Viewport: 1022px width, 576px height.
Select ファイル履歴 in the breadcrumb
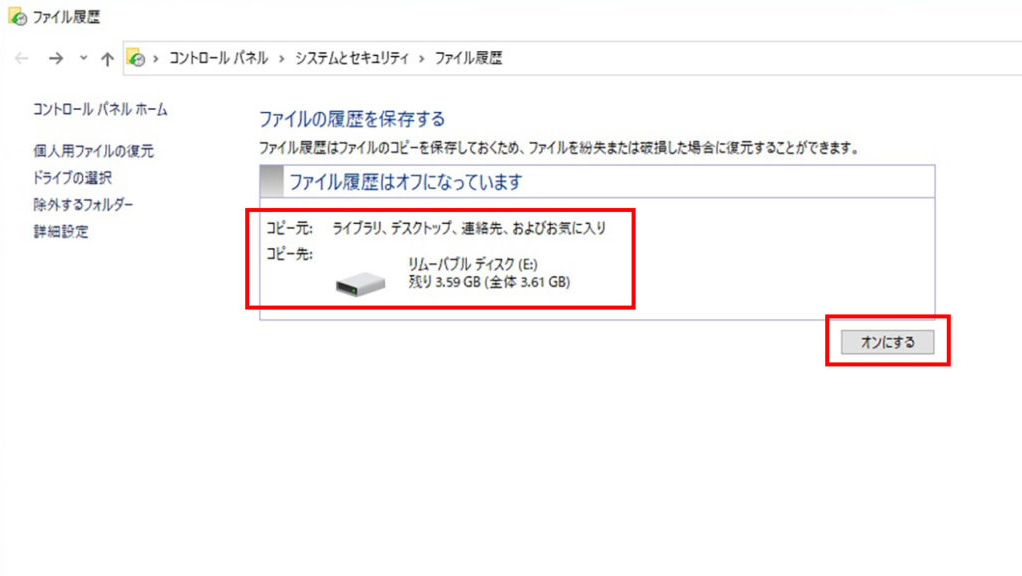click(x=469, y=58)
